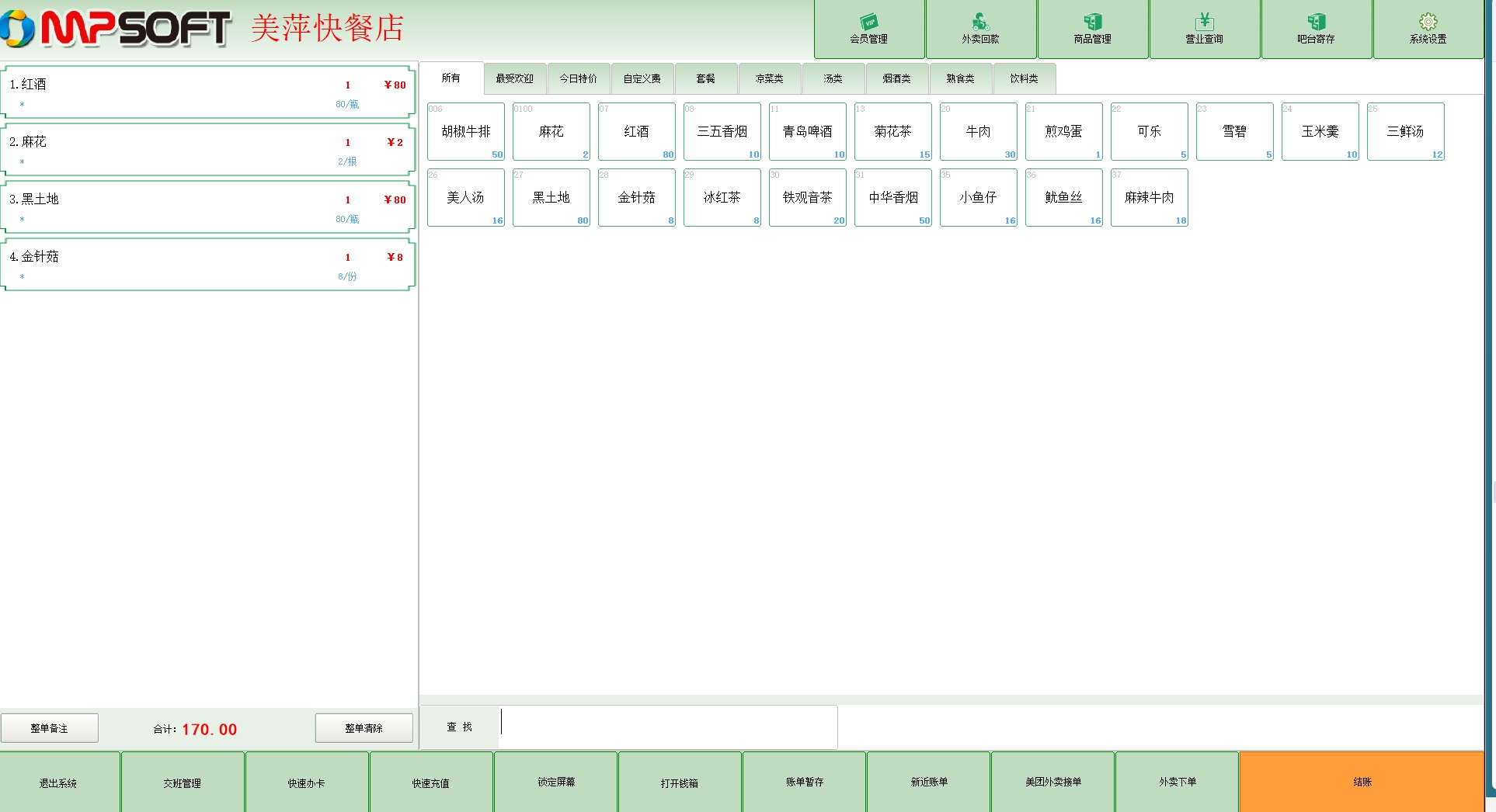
Task: Open 美团外卖接单 order receiving
Action: tap(1052, 782)
